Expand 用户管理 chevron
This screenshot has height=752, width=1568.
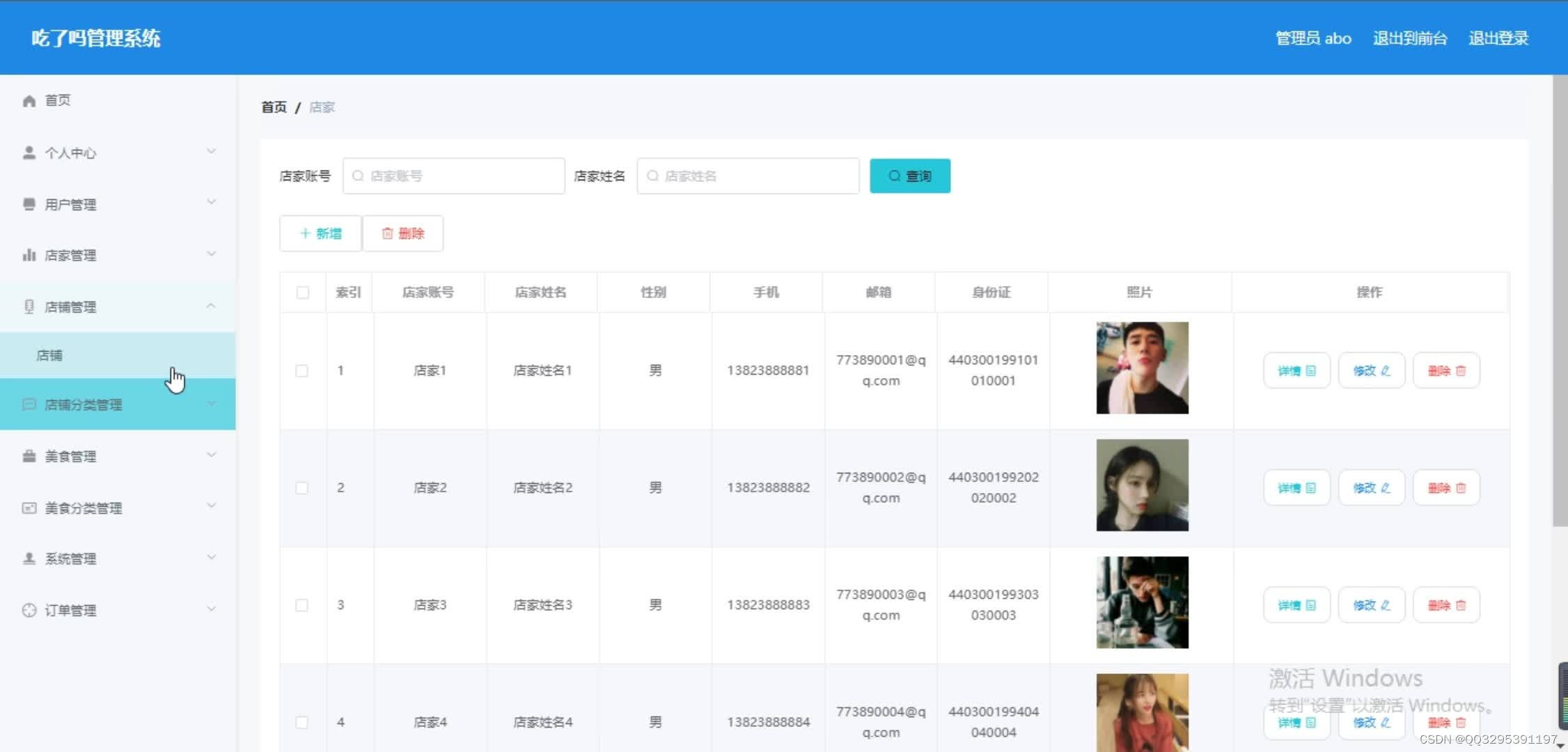click(x=211, y=203)
